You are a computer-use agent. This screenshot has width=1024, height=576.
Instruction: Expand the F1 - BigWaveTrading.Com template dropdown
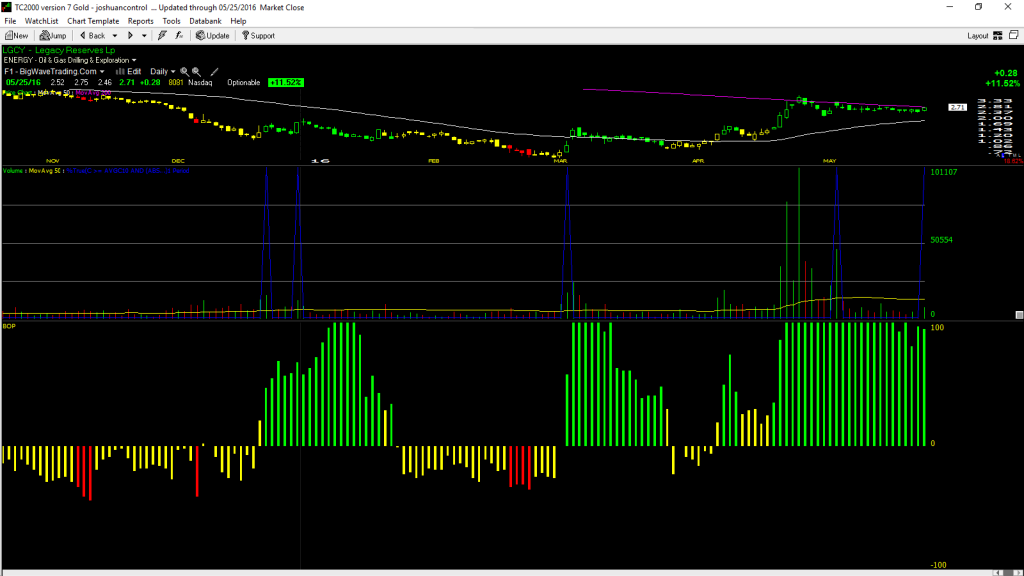[x=102, y=72]
